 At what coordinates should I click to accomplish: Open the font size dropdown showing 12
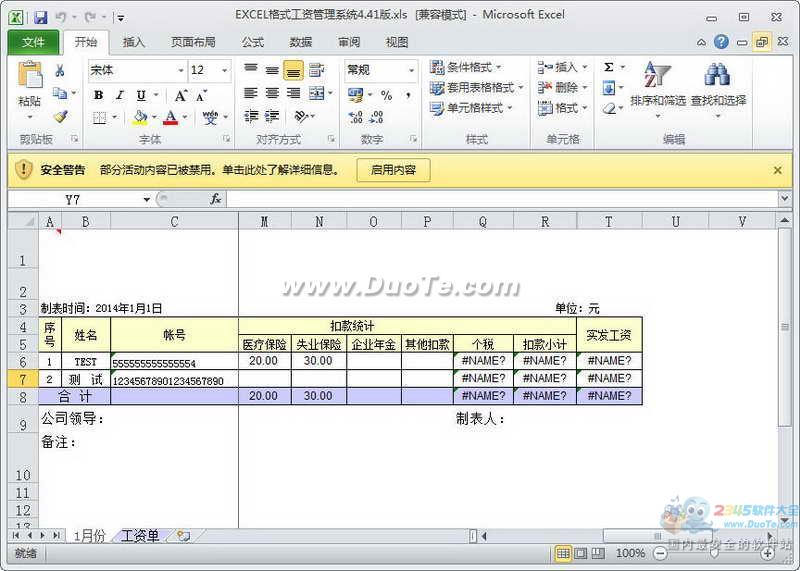(224, 70)
